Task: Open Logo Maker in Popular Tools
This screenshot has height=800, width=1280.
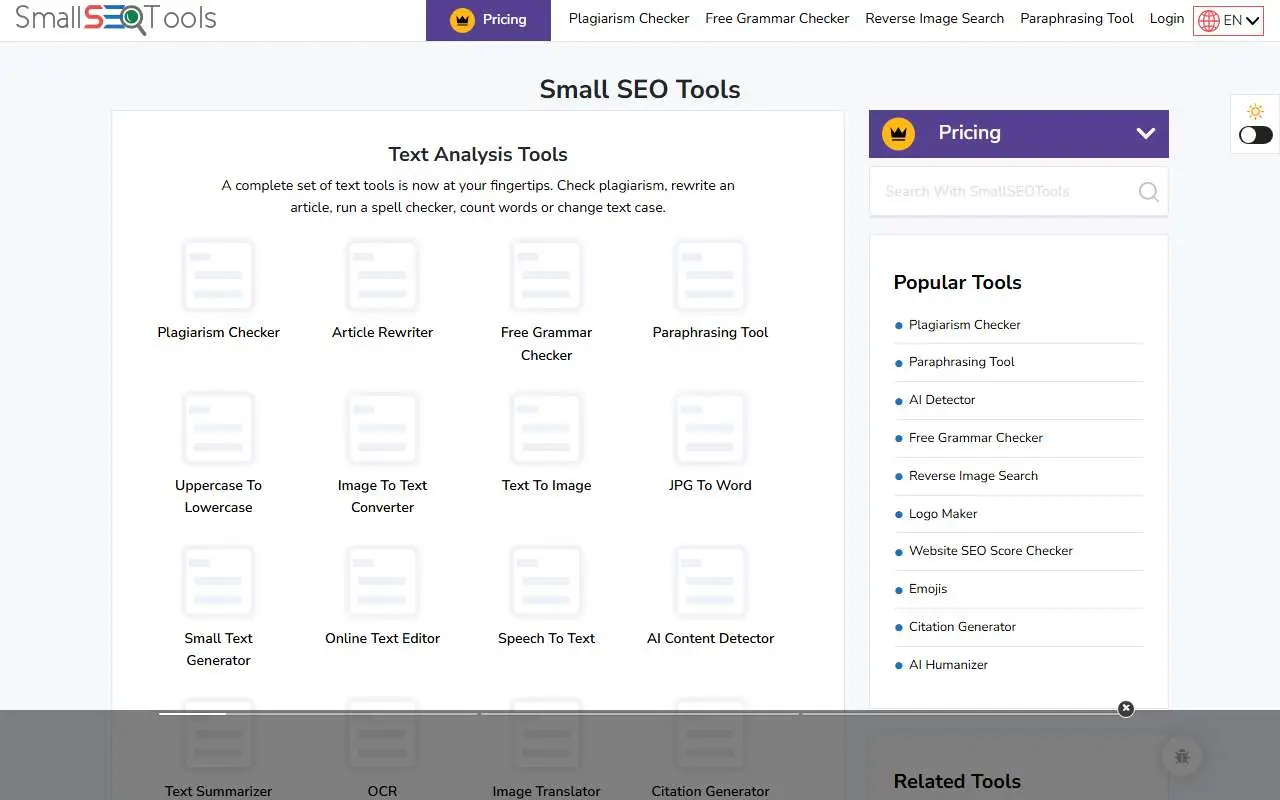Action: (x=943, y=514)
